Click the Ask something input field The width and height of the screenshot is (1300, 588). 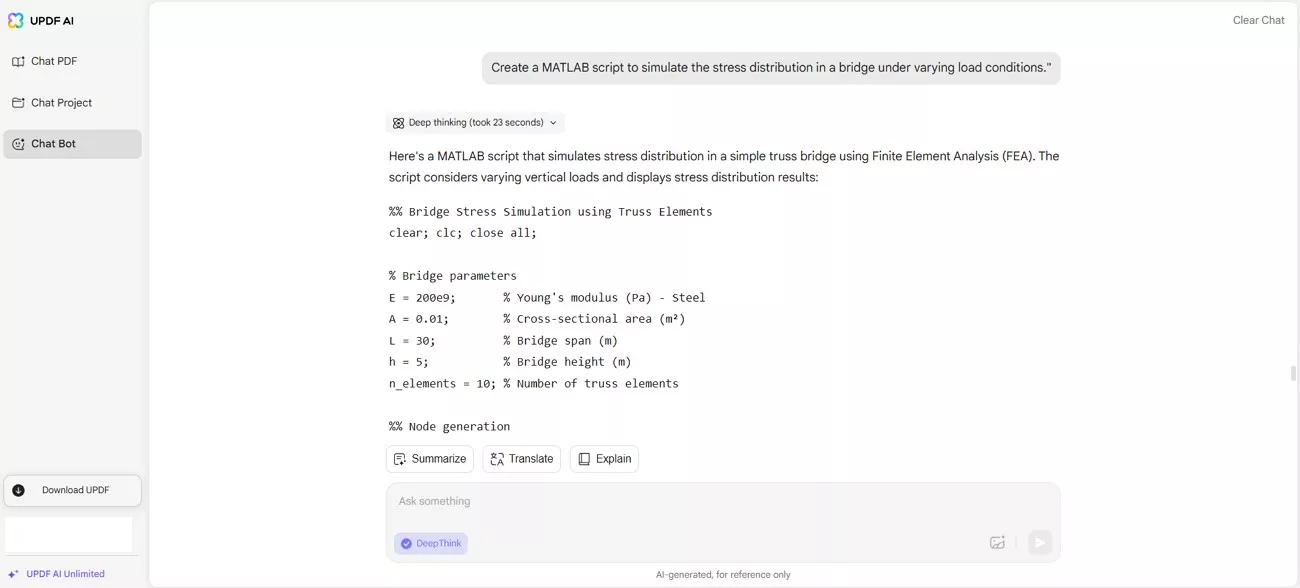click(700, 500)
